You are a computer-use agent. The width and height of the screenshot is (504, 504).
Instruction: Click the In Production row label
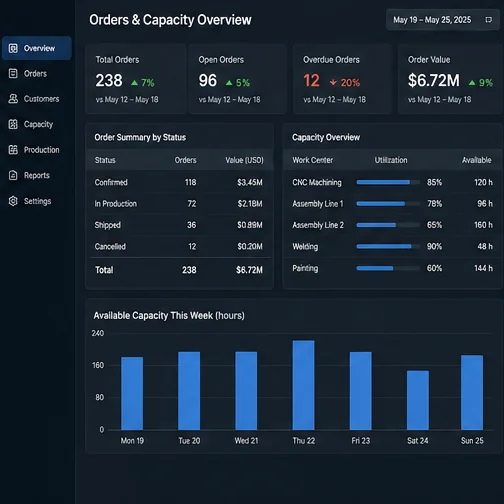click(116, 204)
